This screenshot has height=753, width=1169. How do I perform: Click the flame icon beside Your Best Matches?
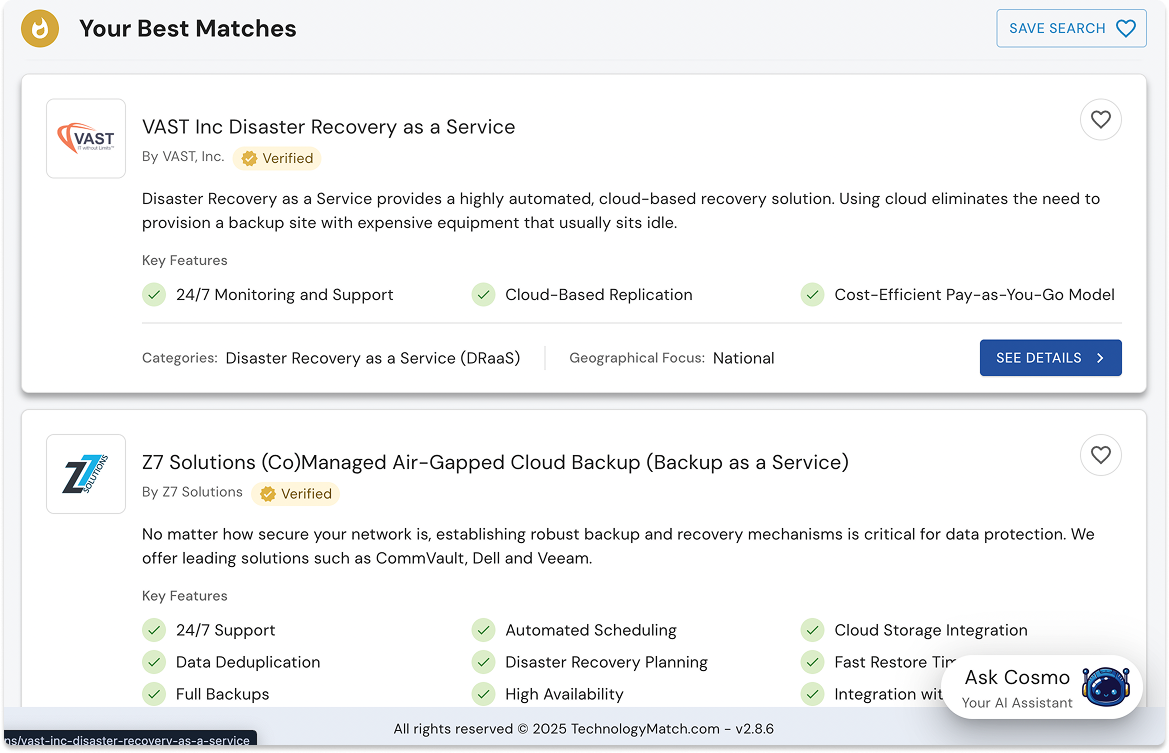[40, 28]
